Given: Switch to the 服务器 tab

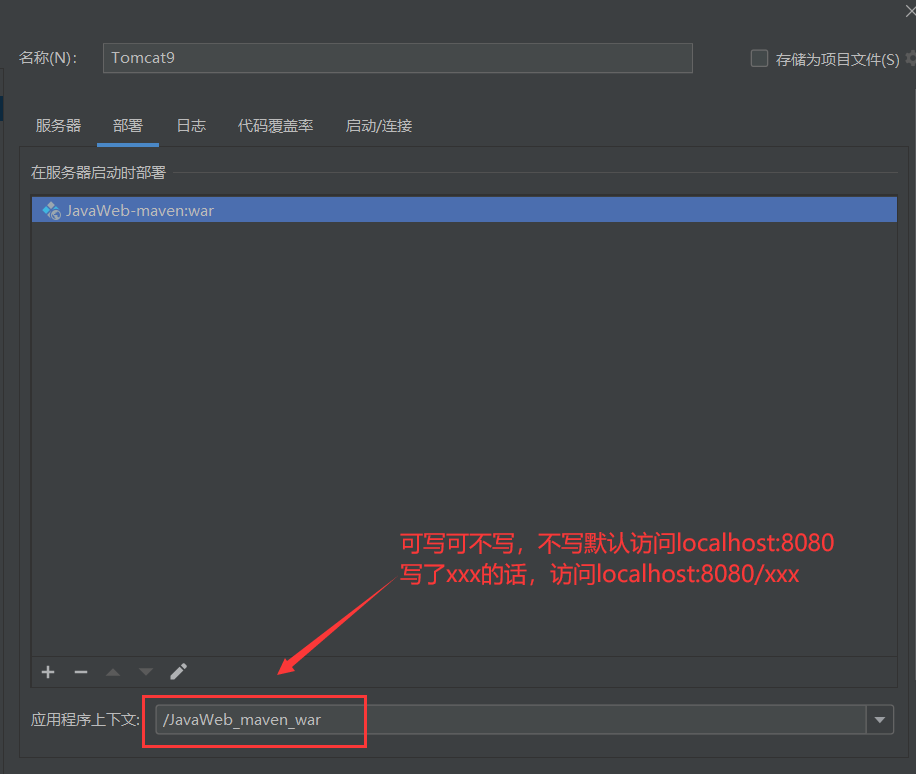Looking at the screenshot, I should (x=58, y=126).
